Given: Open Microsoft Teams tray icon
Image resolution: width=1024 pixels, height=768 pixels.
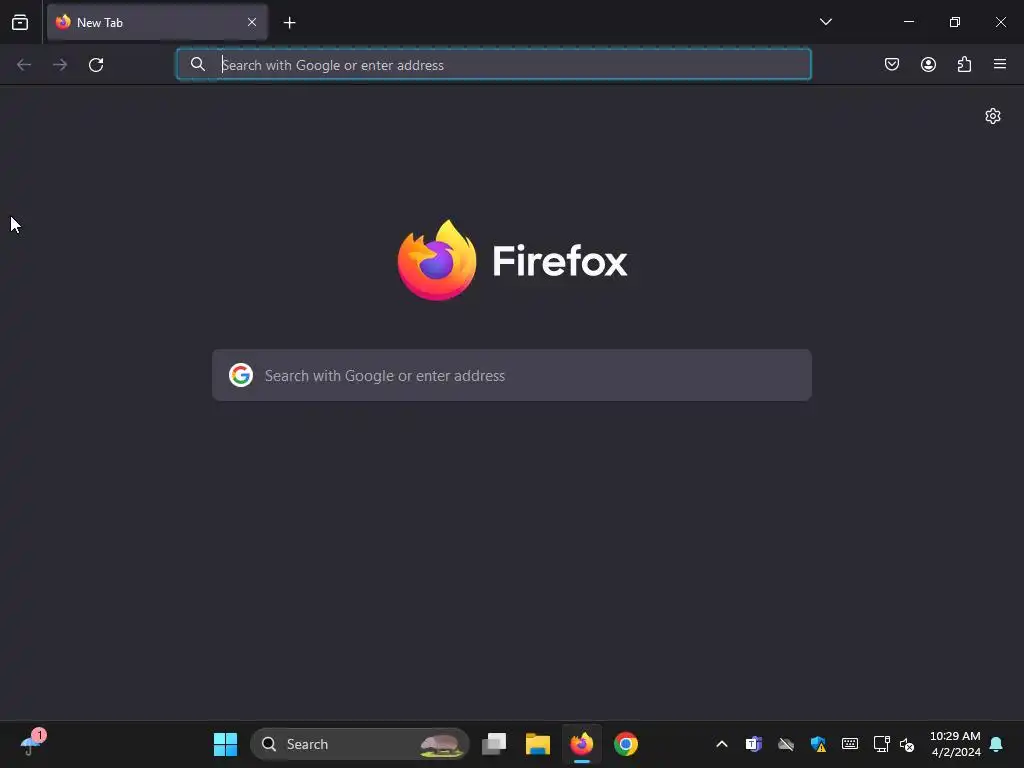Looking at the screenshot, I should [754, 744].
